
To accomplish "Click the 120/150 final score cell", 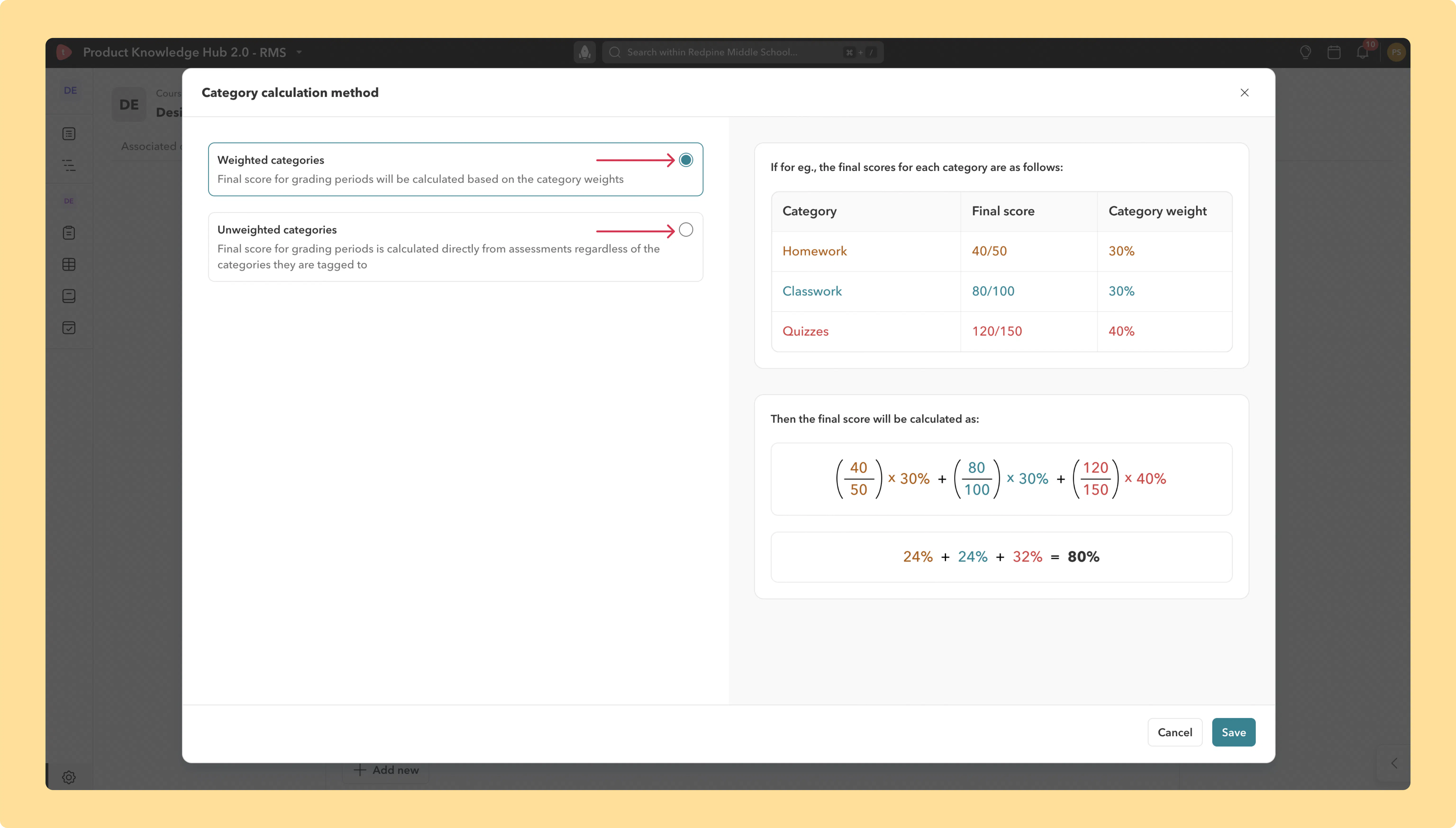I will click(x=1029, y=331).
